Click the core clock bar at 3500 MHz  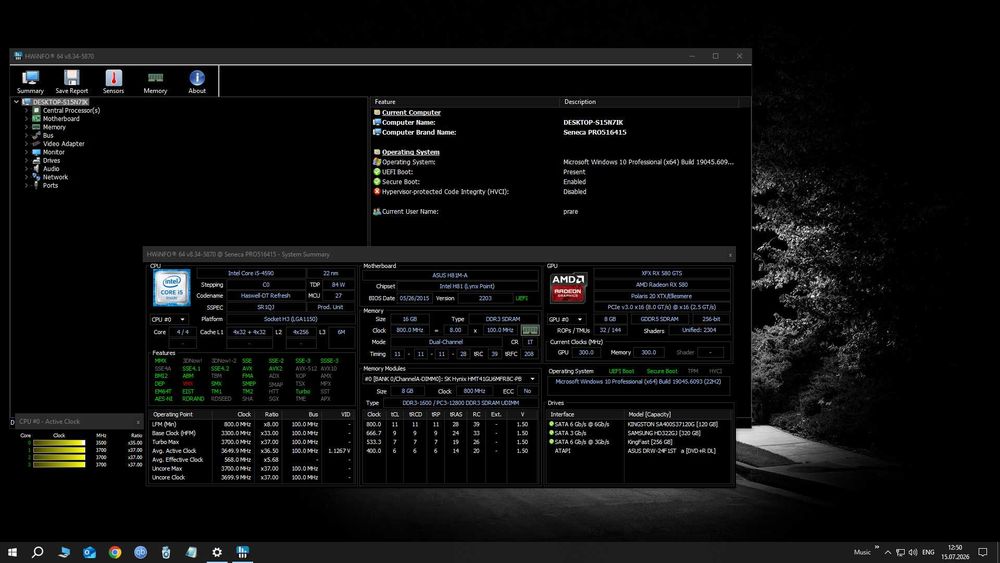pos(59,442)
